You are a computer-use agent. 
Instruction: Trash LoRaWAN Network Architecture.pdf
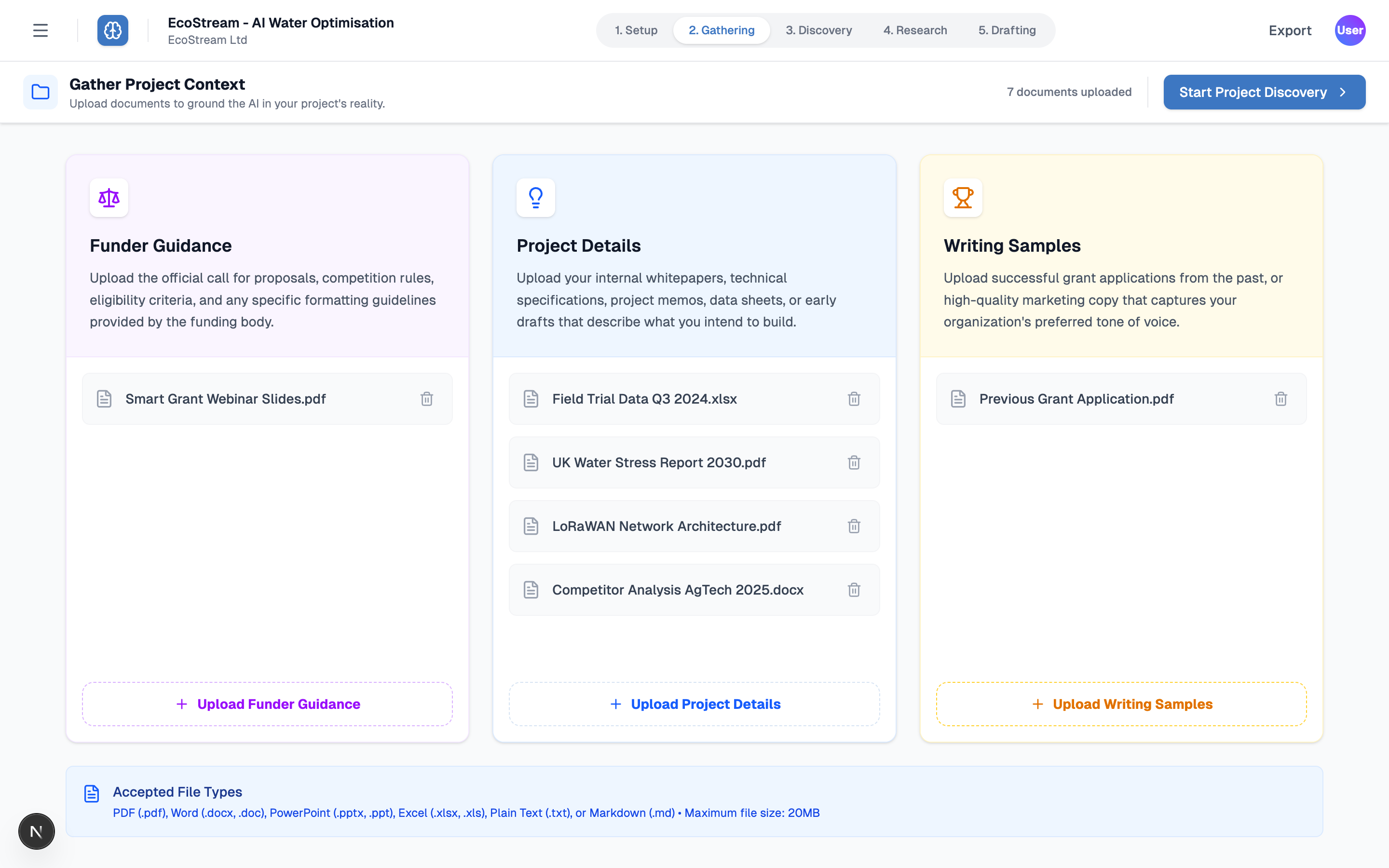tap(854, 527)
